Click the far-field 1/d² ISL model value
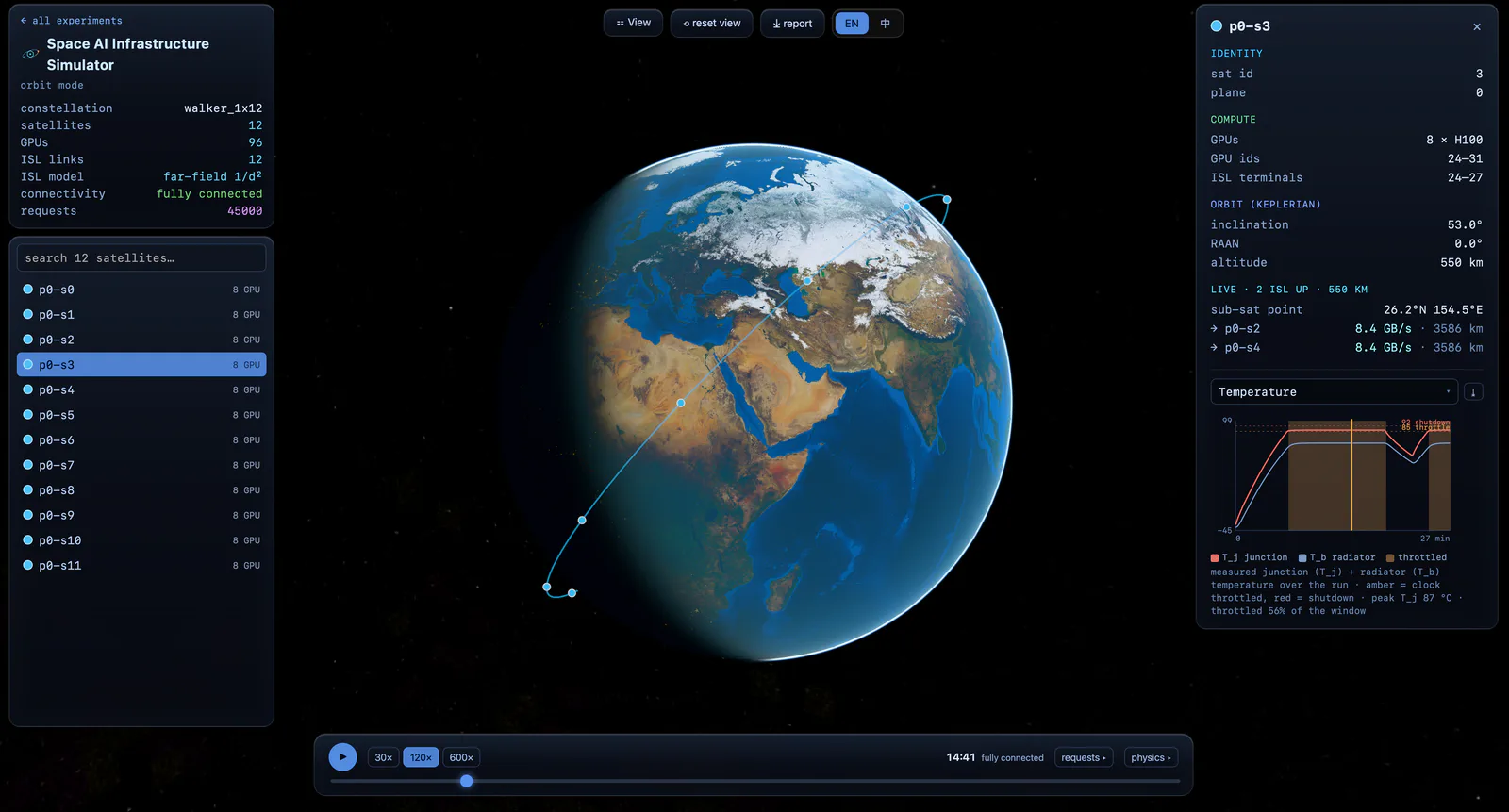 (x=213, y=176)
